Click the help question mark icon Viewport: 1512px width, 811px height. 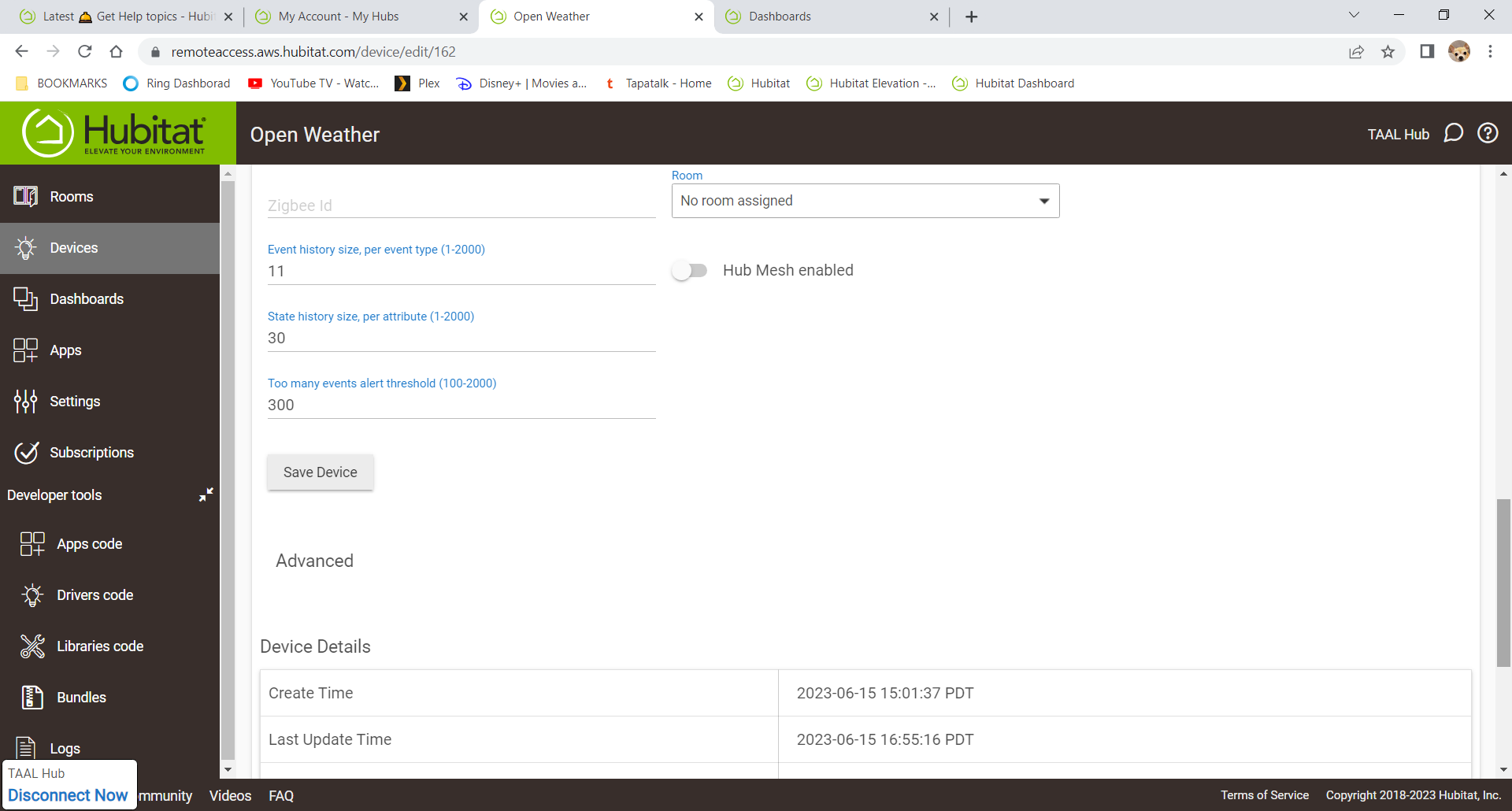[1488, 133]
